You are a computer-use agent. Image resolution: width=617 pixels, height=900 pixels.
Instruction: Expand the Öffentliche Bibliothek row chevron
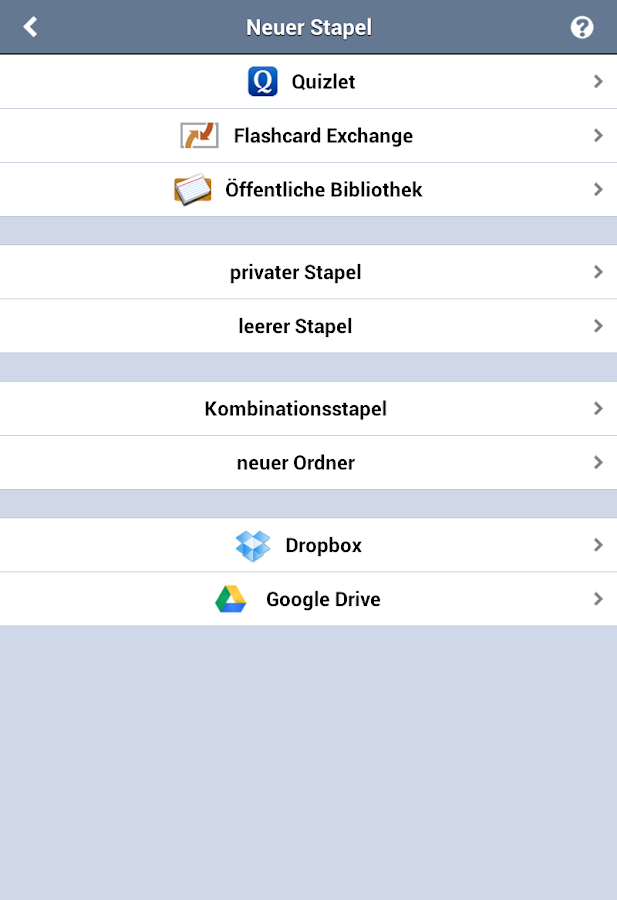pos(598,189)
